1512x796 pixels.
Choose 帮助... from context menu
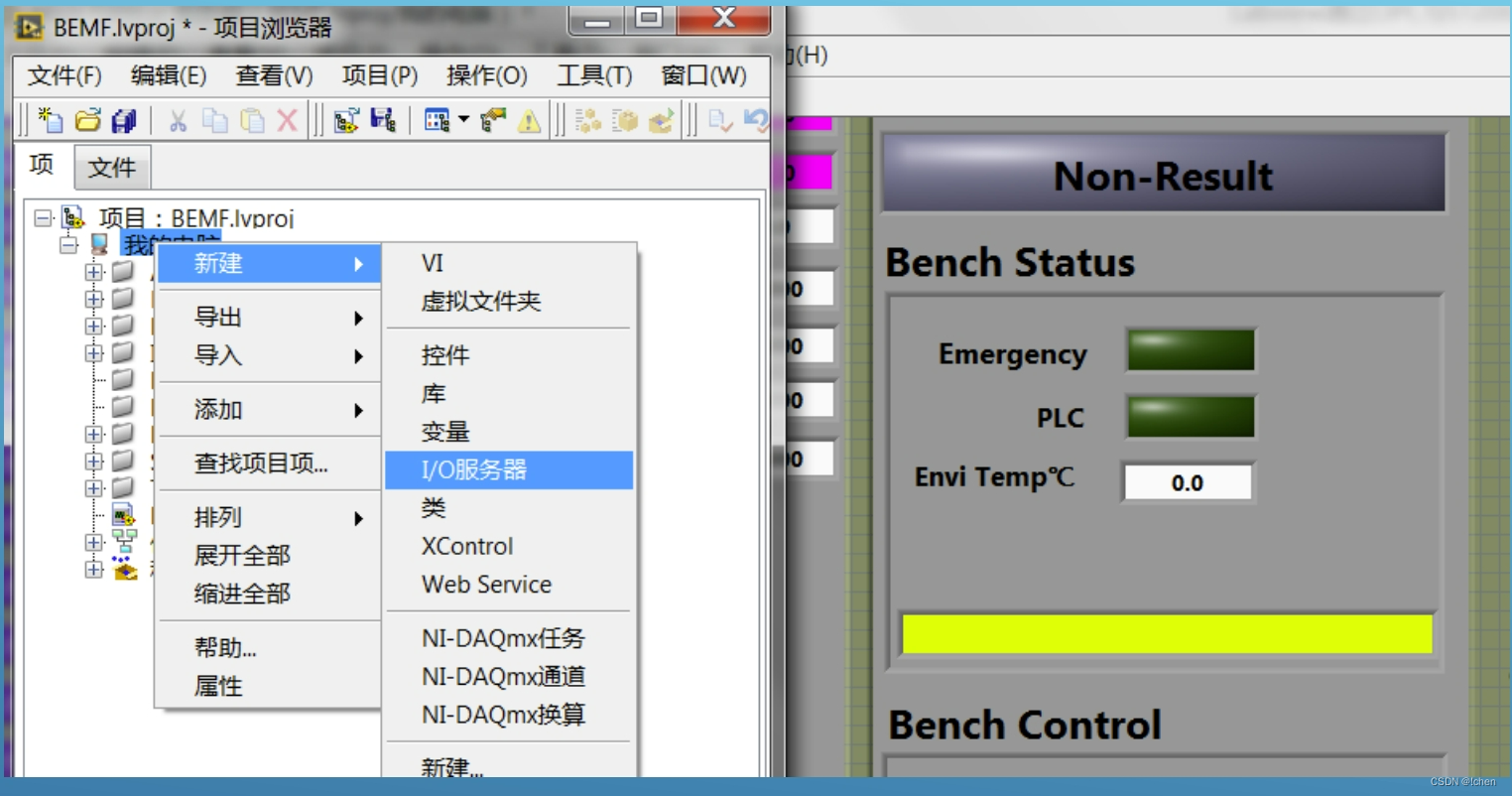(x=268, y=647)
